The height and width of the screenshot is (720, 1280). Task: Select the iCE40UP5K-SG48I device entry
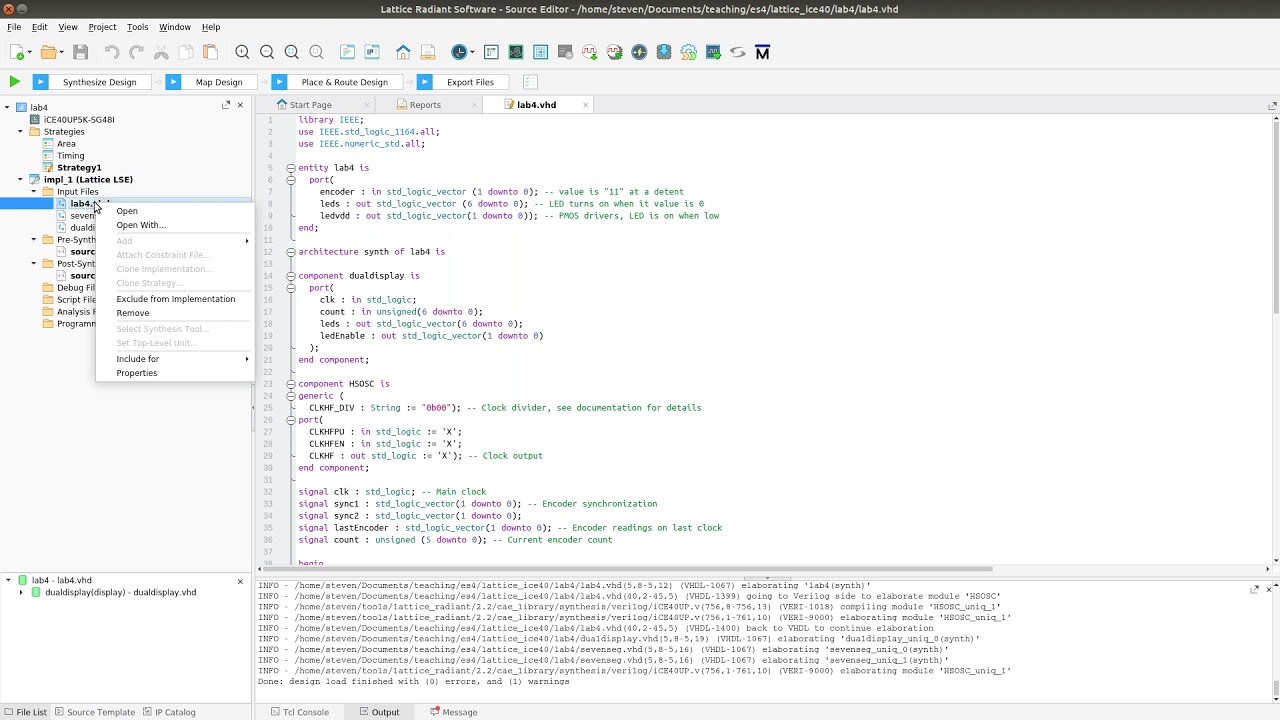[x=79, y=119]
